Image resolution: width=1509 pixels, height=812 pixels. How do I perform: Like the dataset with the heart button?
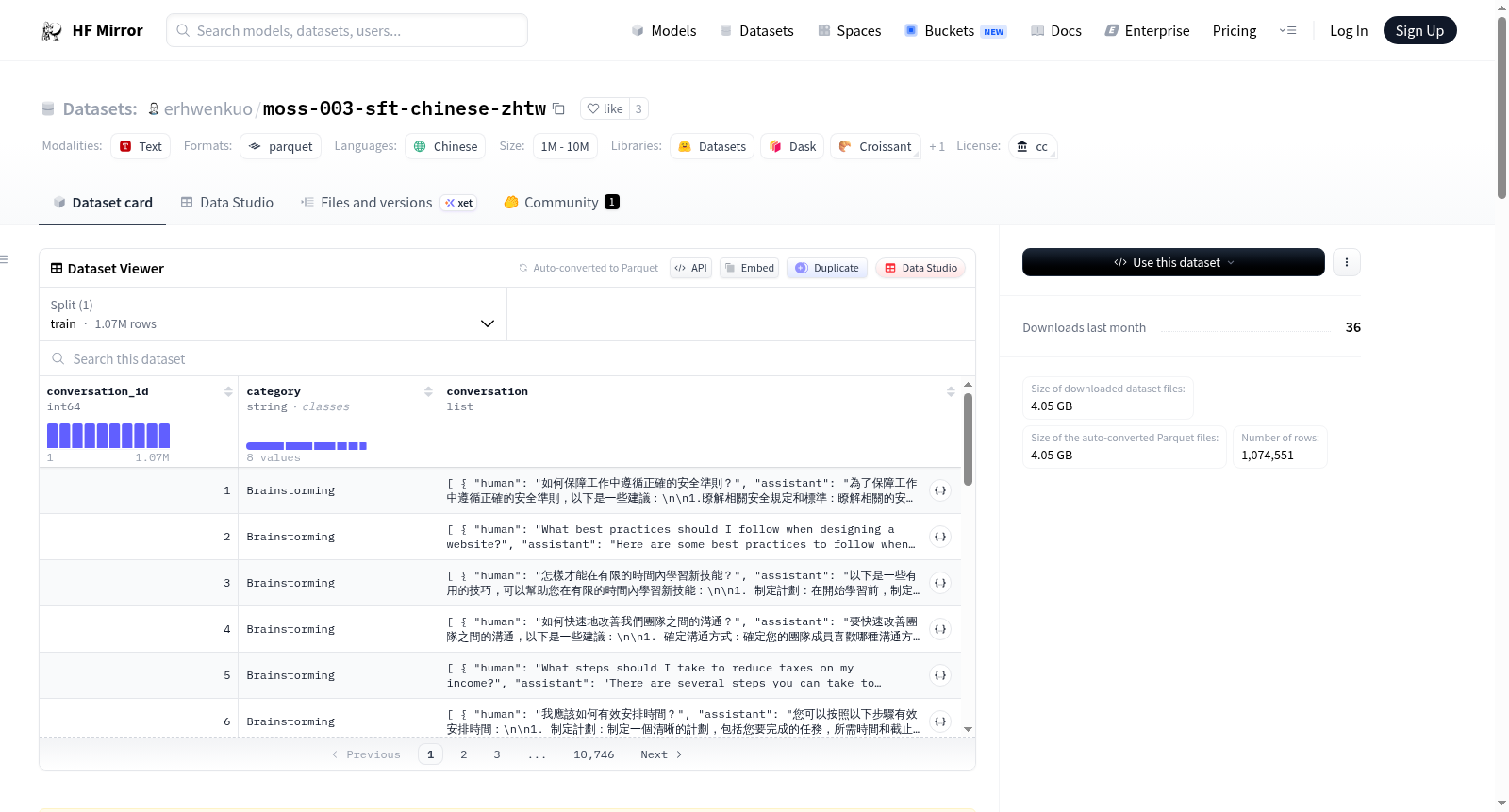(x=605, y=108)
